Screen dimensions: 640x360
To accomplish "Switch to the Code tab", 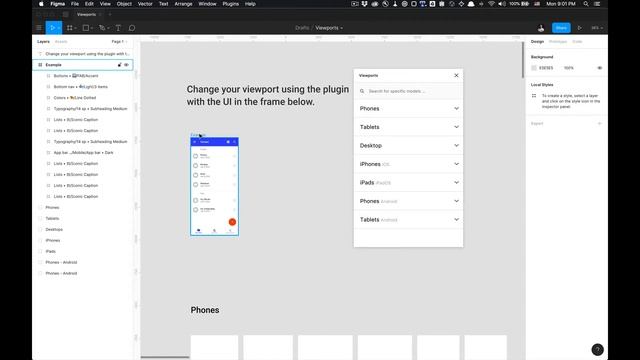I will [577, 42].
